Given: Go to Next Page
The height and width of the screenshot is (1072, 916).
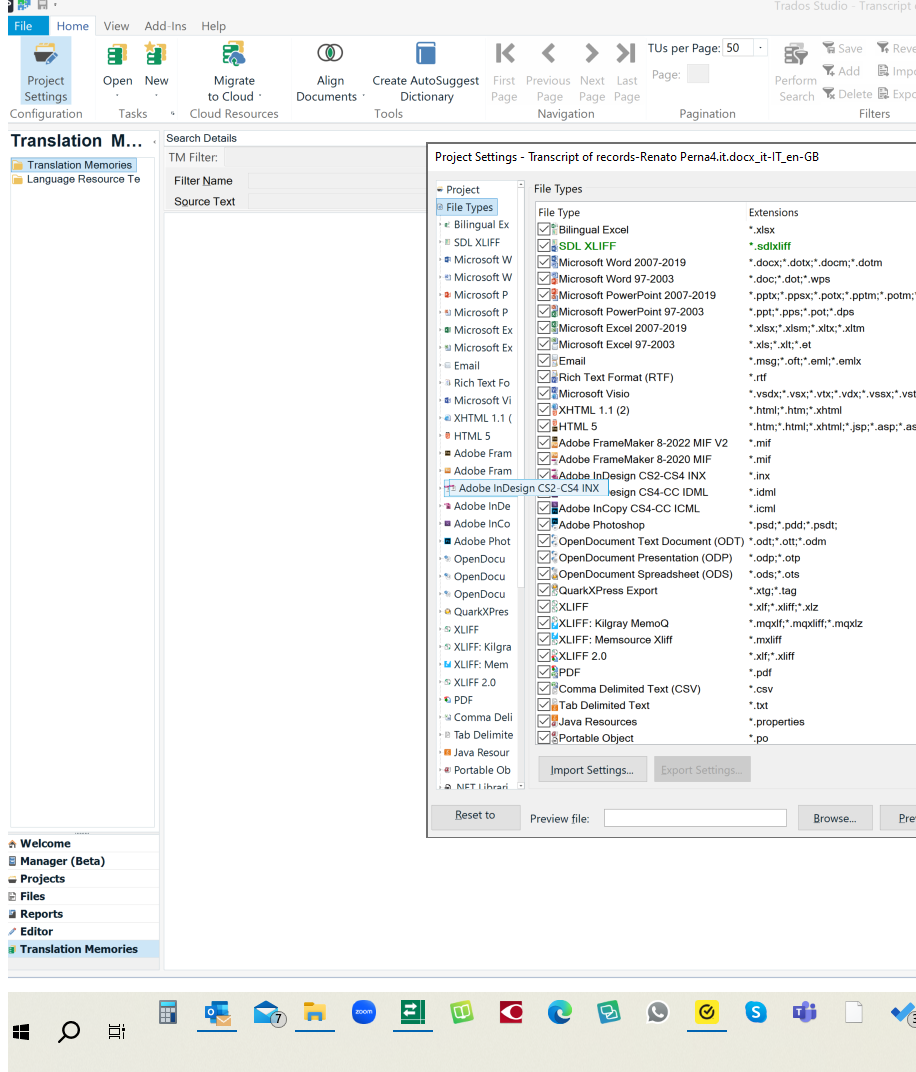Looking at the screenshot, I should tap(592, 71).
